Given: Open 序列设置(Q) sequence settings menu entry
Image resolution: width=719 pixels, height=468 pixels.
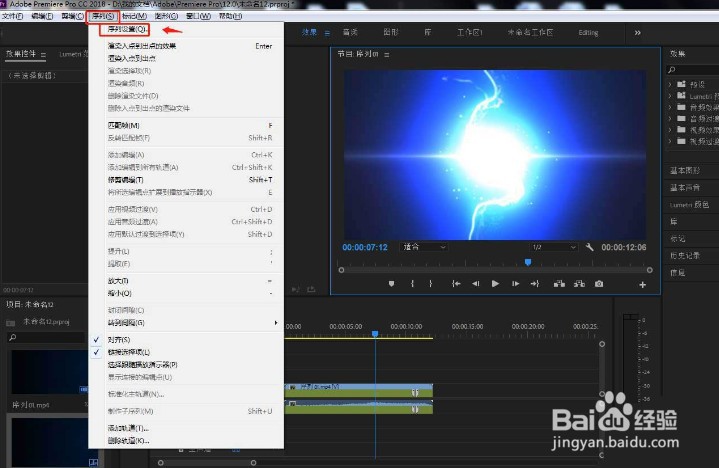Looking at the screenshot, I should pyautogui.click(x=127, y=29).
